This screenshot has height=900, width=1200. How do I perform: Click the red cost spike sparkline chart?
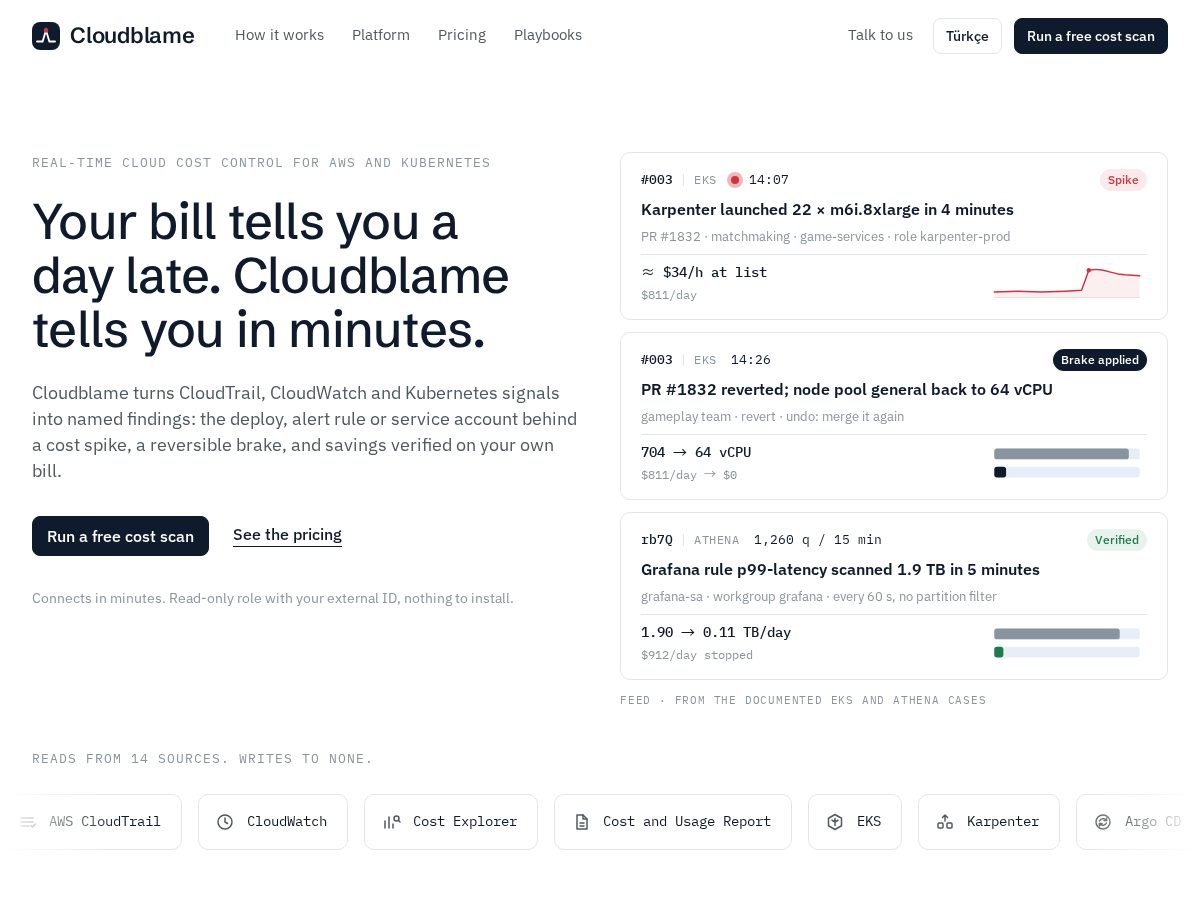pyautogui.click(x=1067, y=283)
